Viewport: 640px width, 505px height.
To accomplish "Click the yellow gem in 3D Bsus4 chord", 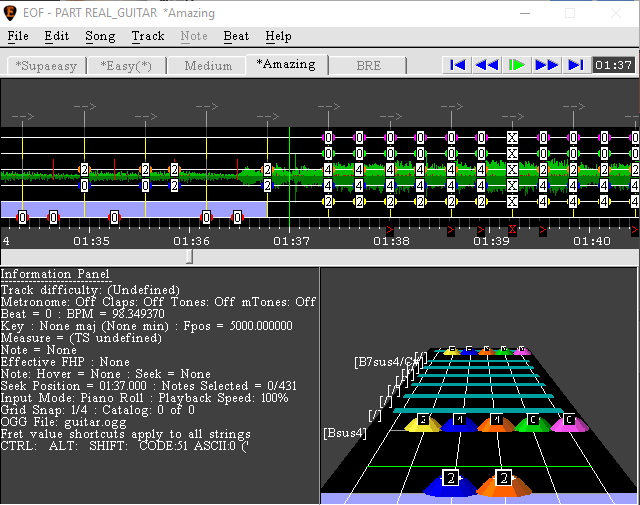I will (423, 423).
